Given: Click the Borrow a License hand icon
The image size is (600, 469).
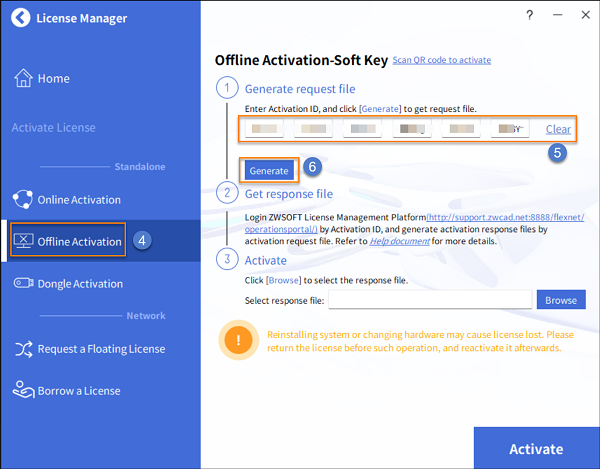Looking at the screenshot, I should coord(23,389).
